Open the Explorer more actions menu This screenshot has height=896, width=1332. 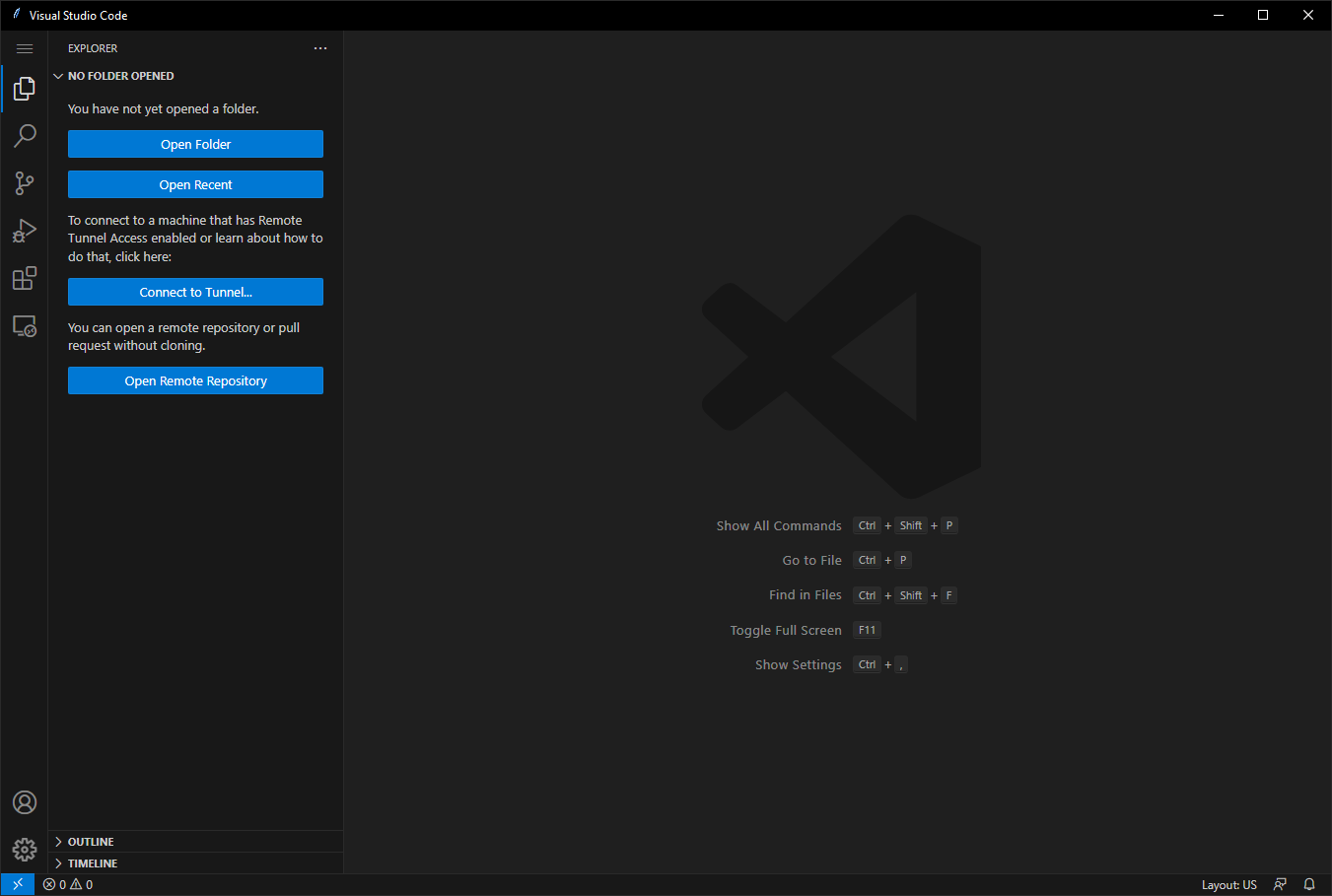pyautogui.click(x=319, y=47)
